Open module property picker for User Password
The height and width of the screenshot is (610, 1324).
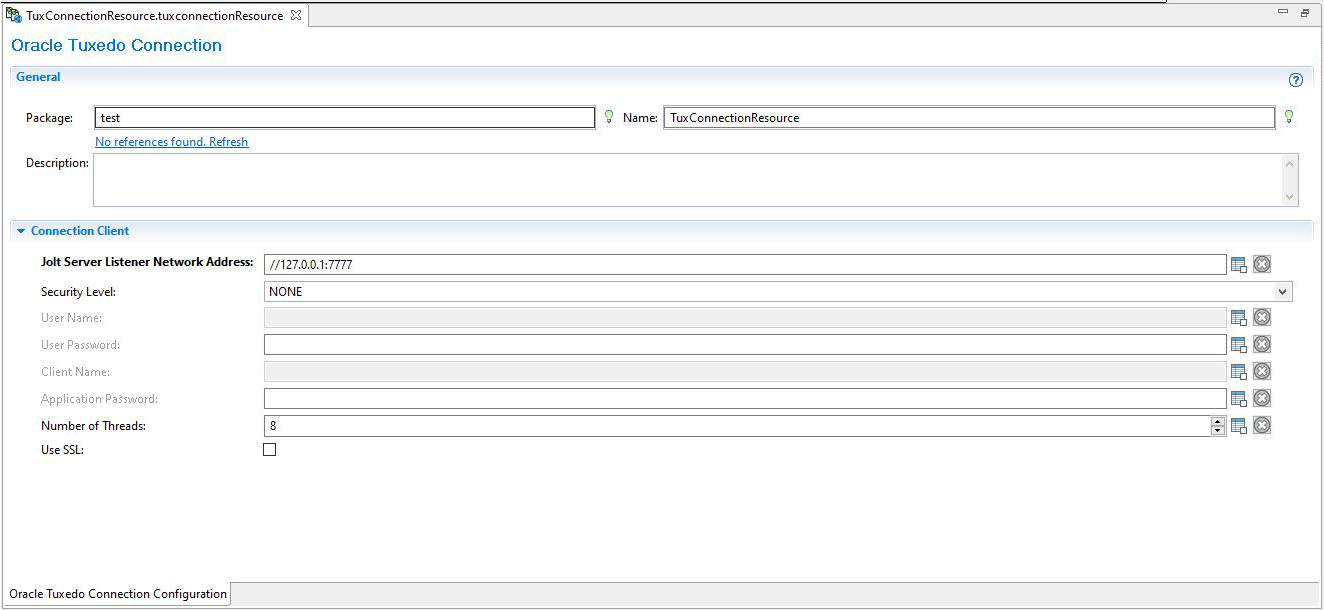pyautogui.click(x=1239, y=345)
